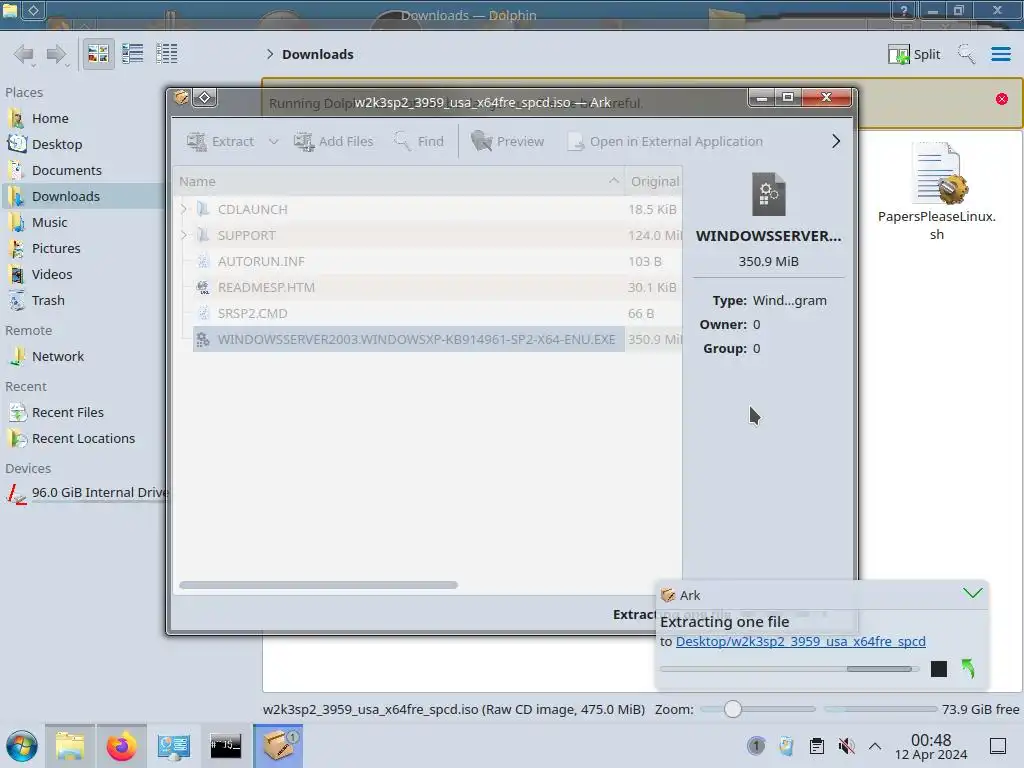Screen dimensions: 1024x768
Task: Open Music in Places panel
Action: pos(50,223)
